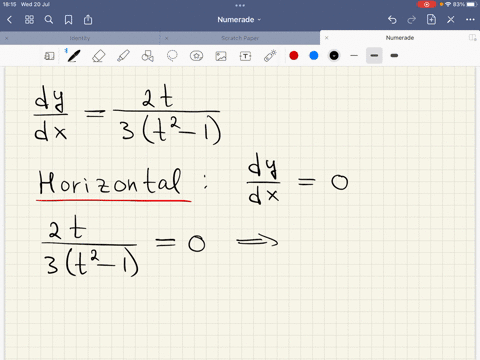Choose the red pen color
This screenshot has width=480, height=360.
tap(294, 56)
